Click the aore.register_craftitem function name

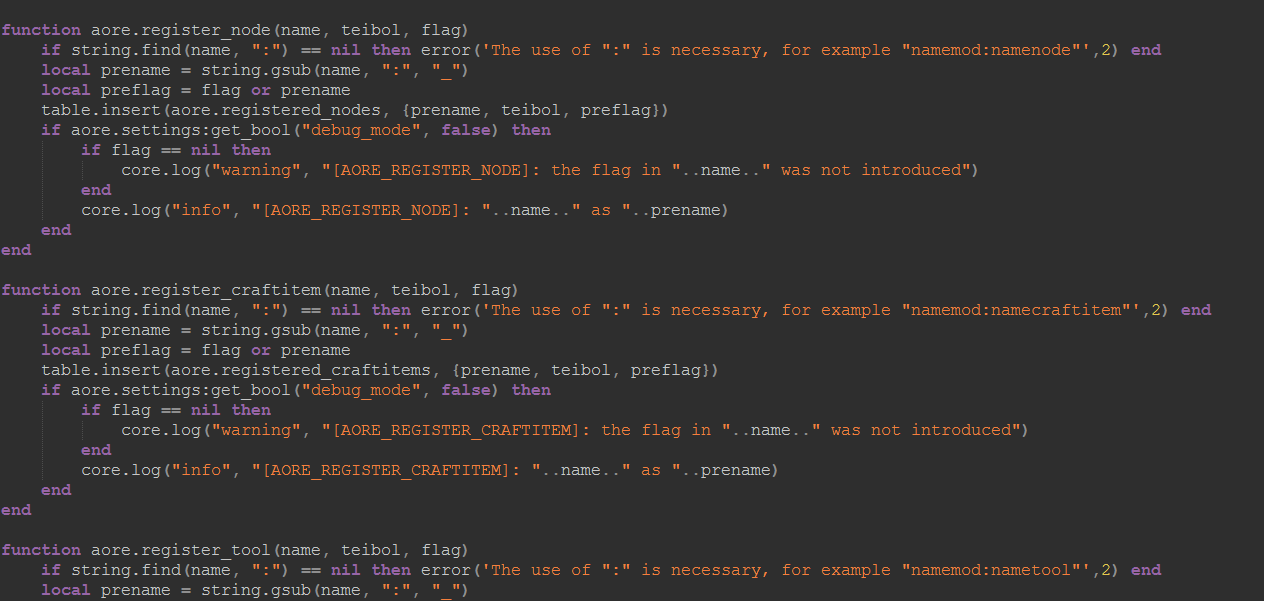pyautogui.click(x=208, y=290)
